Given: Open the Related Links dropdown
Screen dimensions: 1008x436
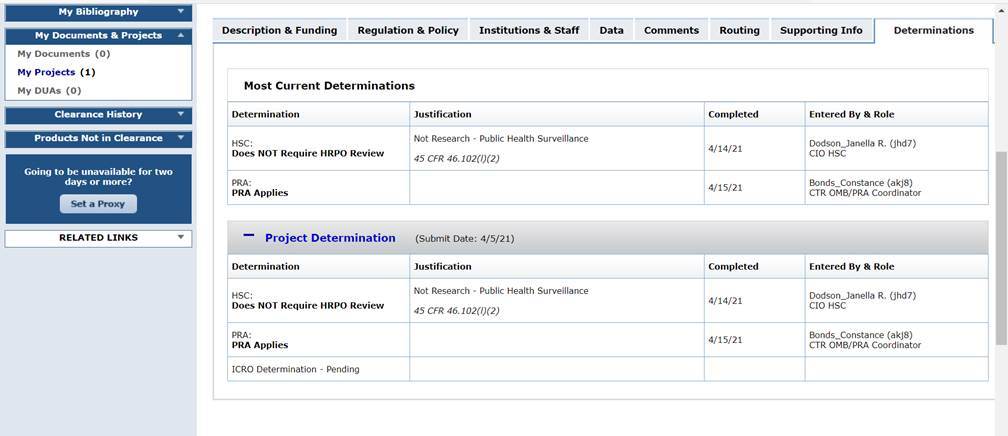Looking at the screenshot, I should (181, 237).
